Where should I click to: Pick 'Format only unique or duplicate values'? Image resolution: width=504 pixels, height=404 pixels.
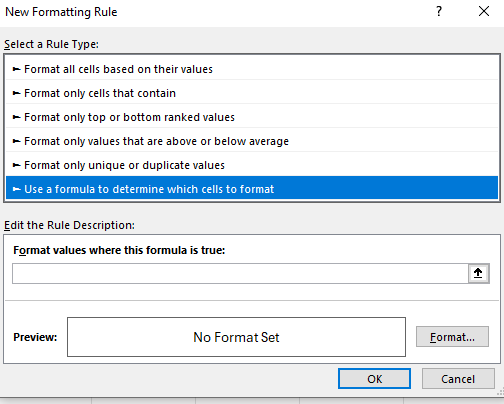coord(252,165)
